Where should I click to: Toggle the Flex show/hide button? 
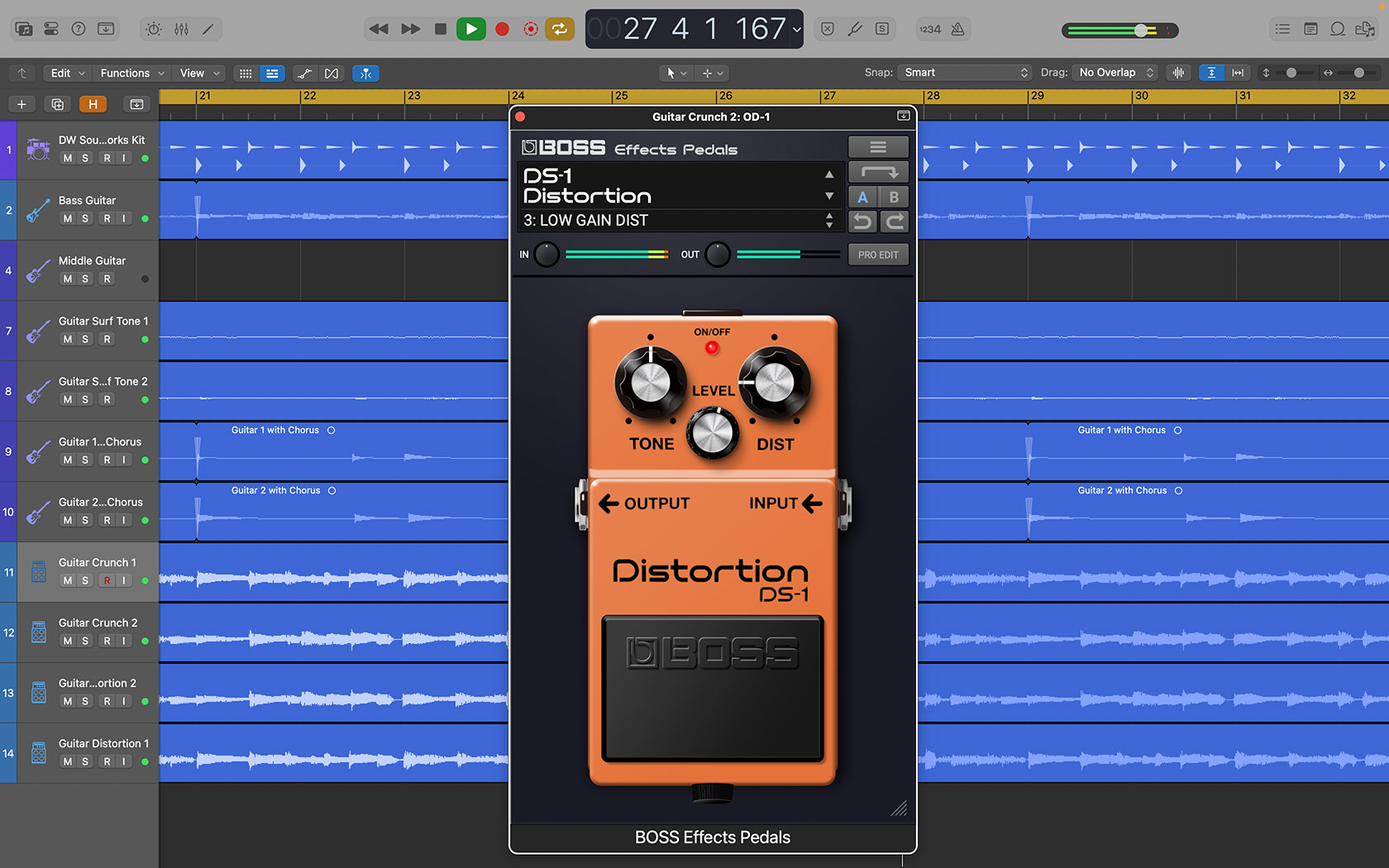(332, 74)
